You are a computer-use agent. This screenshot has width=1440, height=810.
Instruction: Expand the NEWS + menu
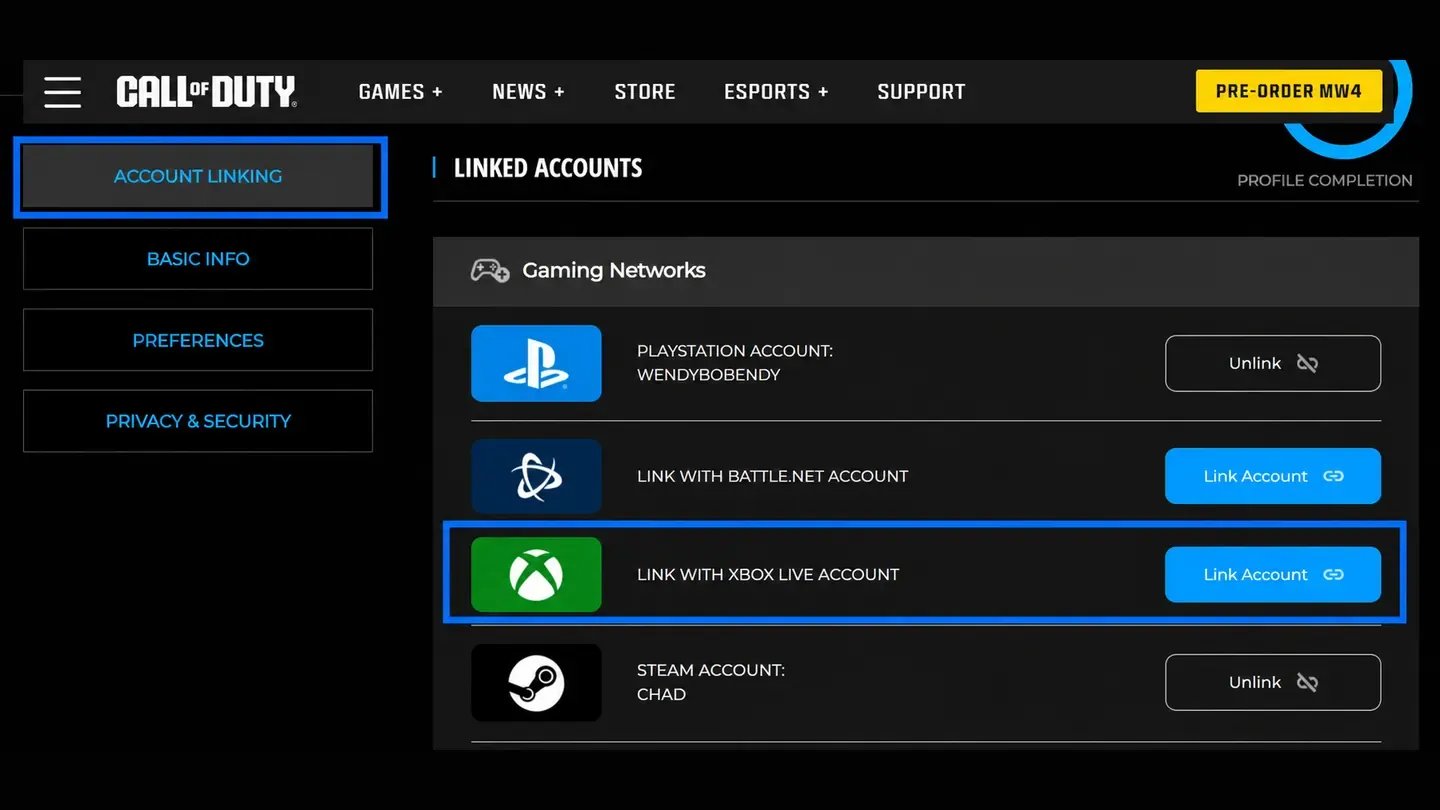pos(528,92)
